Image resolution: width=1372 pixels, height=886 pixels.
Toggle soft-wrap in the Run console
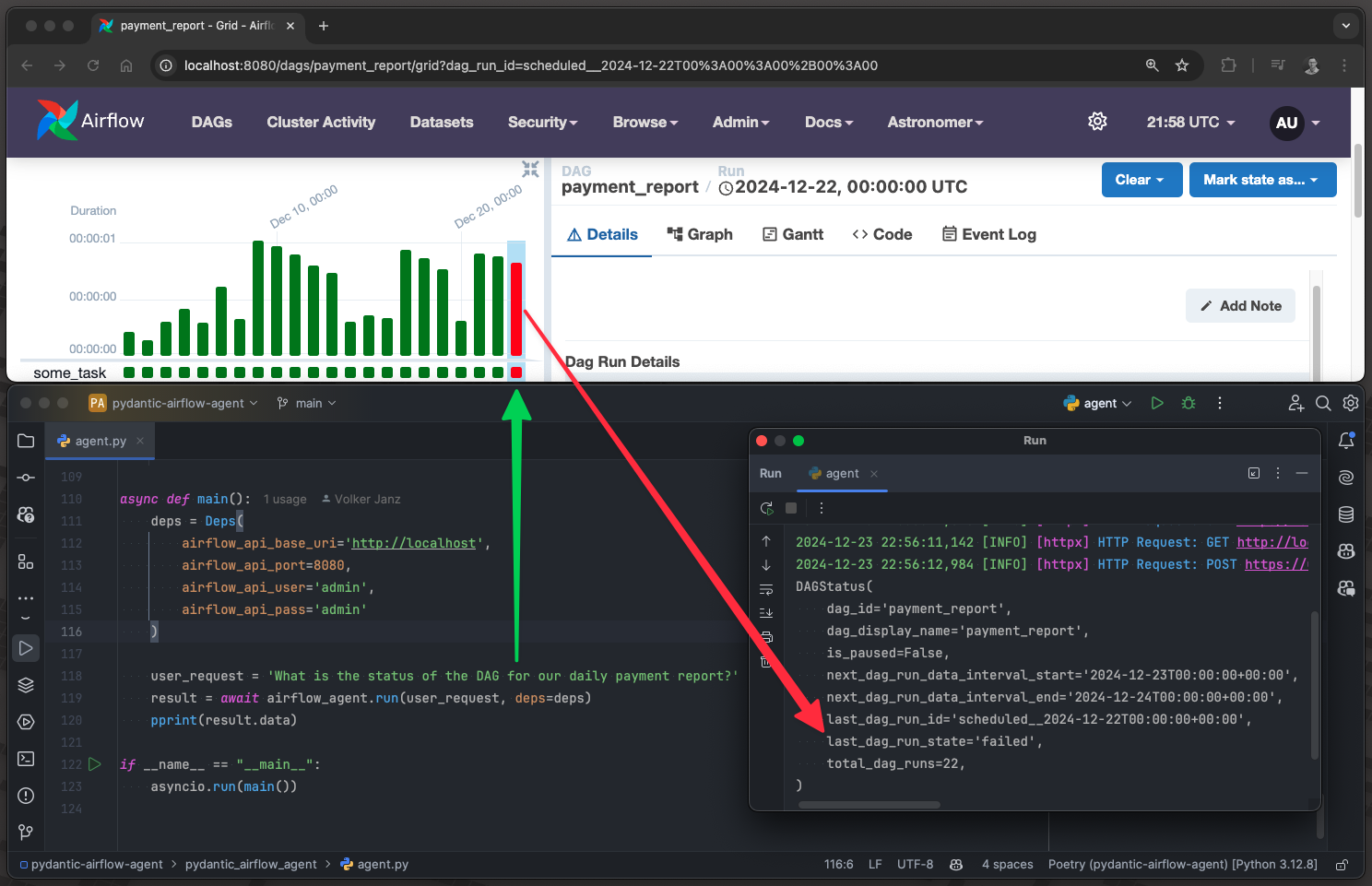[x=765, y=588]
